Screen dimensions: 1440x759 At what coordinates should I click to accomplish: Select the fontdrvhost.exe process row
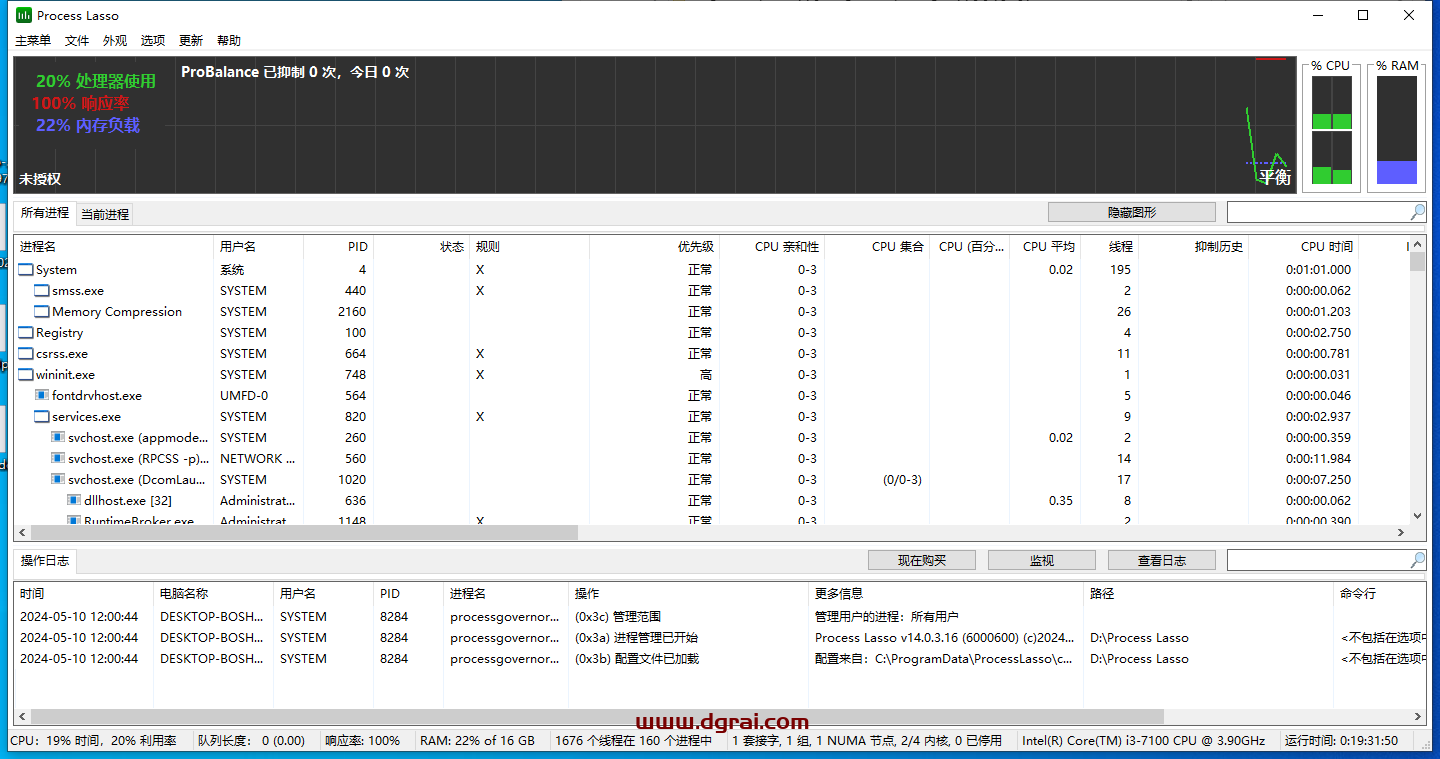711,396
